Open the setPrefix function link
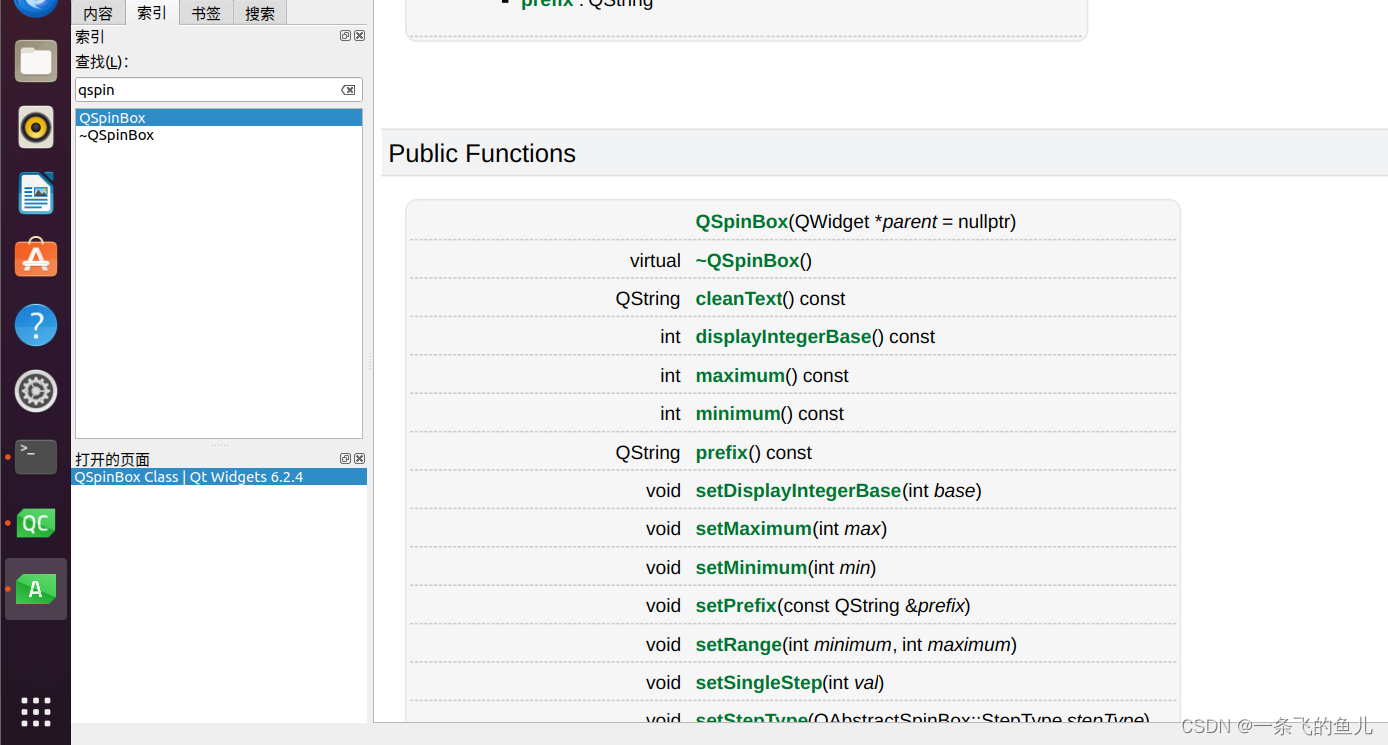The height and width of the screenshot is (745, 1388). 736,606
